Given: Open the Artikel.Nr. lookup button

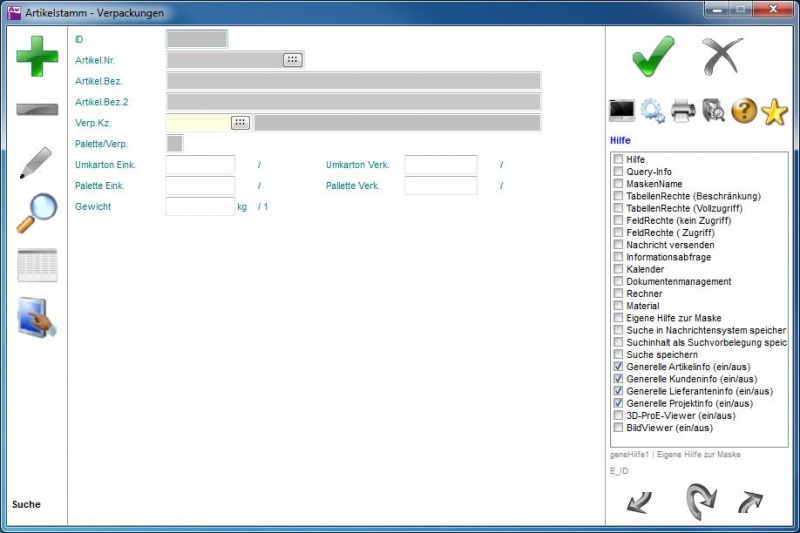Looking at the screenshot, I should pyautogui.click(x=291, y=60).
